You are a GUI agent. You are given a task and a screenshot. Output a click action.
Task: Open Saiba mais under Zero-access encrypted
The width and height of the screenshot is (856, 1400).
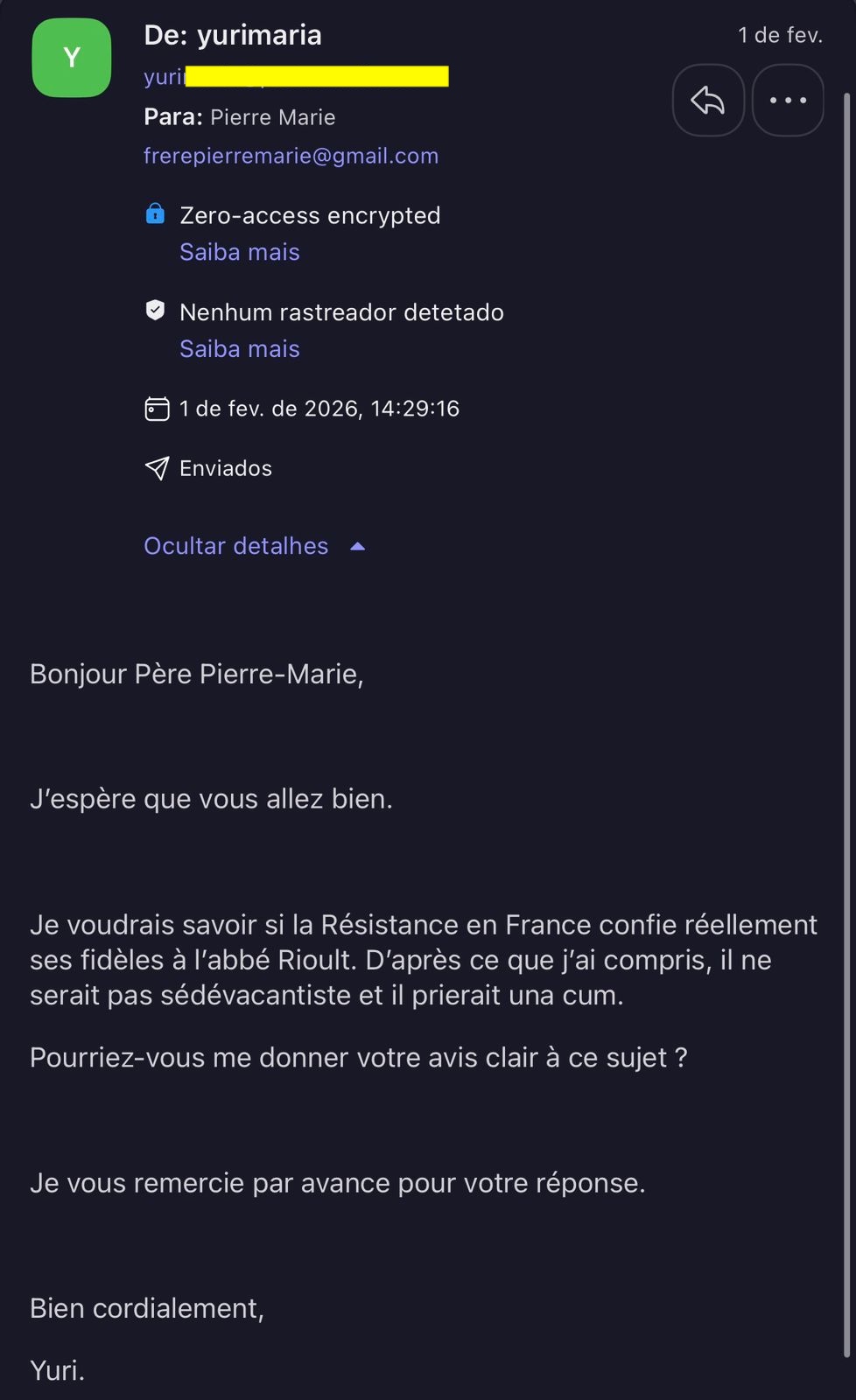click(x=240, y=252)
